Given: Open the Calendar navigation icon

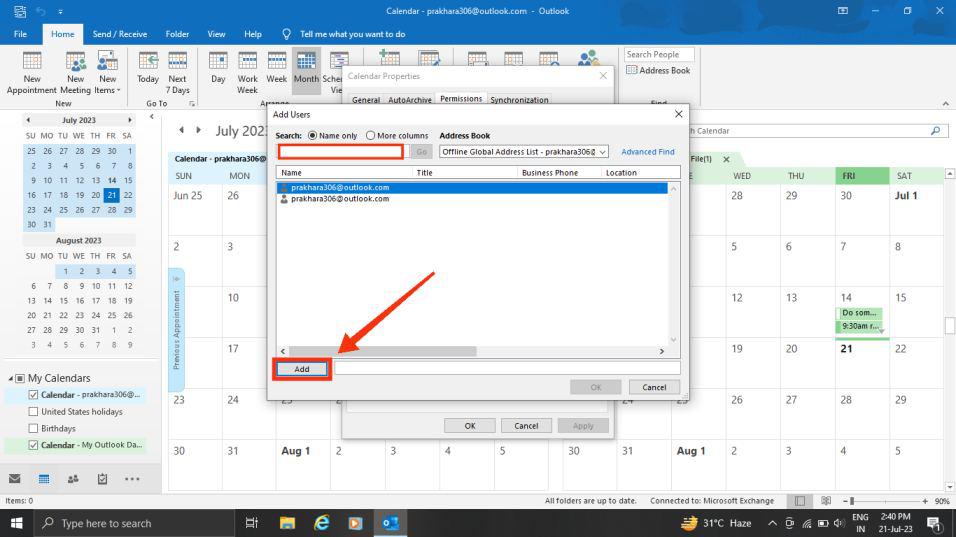Looking at the screenshot, I should 44,479.
